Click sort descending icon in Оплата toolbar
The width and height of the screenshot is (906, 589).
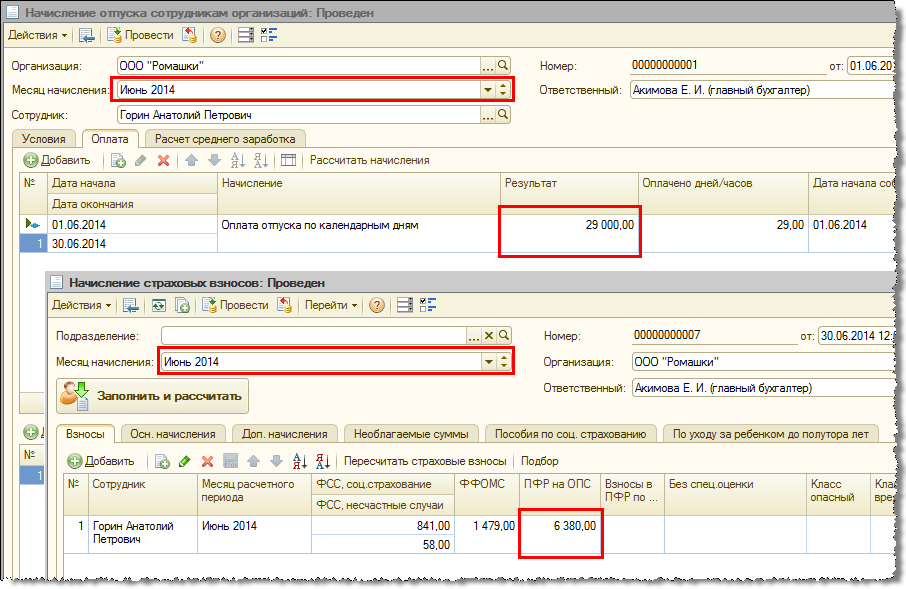261,160
